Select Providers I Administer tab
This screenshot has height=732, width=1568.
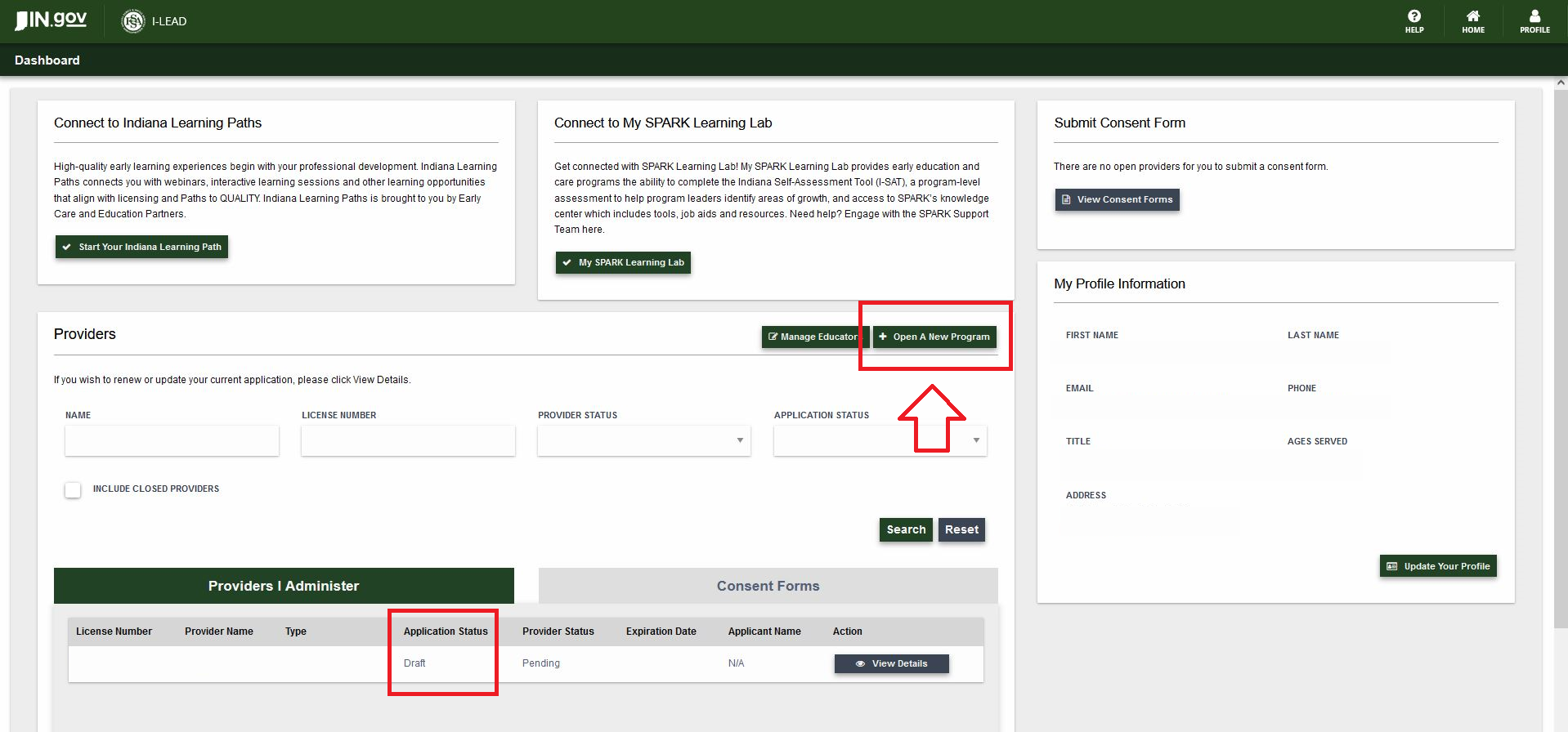coord(284,586)
